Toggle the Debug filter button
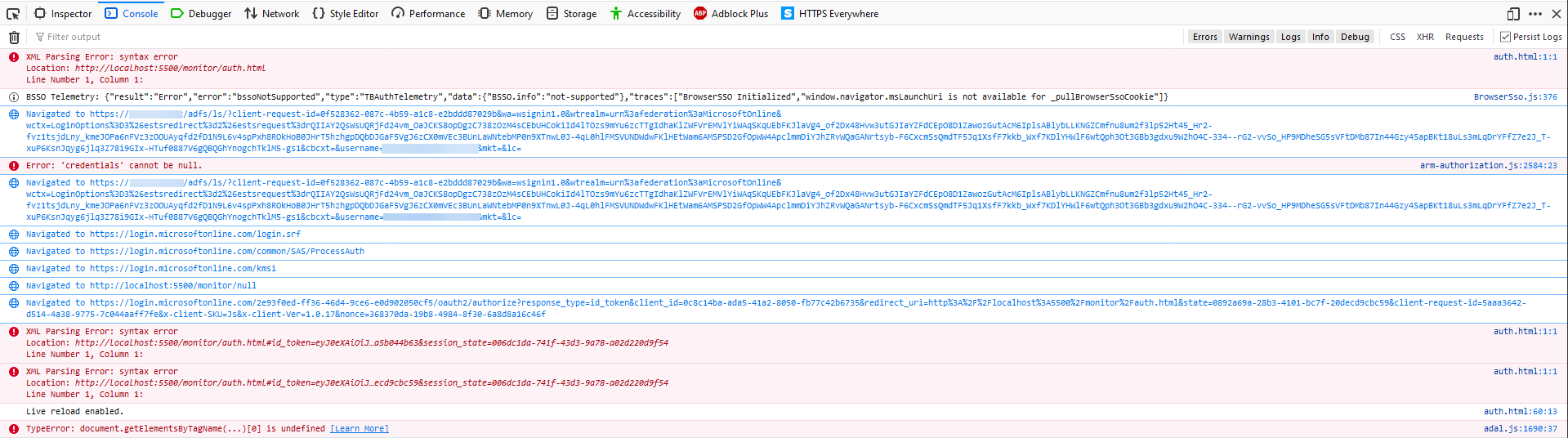The width and height of the screenshot is (1568, 438). click(x=1355, y=37)
